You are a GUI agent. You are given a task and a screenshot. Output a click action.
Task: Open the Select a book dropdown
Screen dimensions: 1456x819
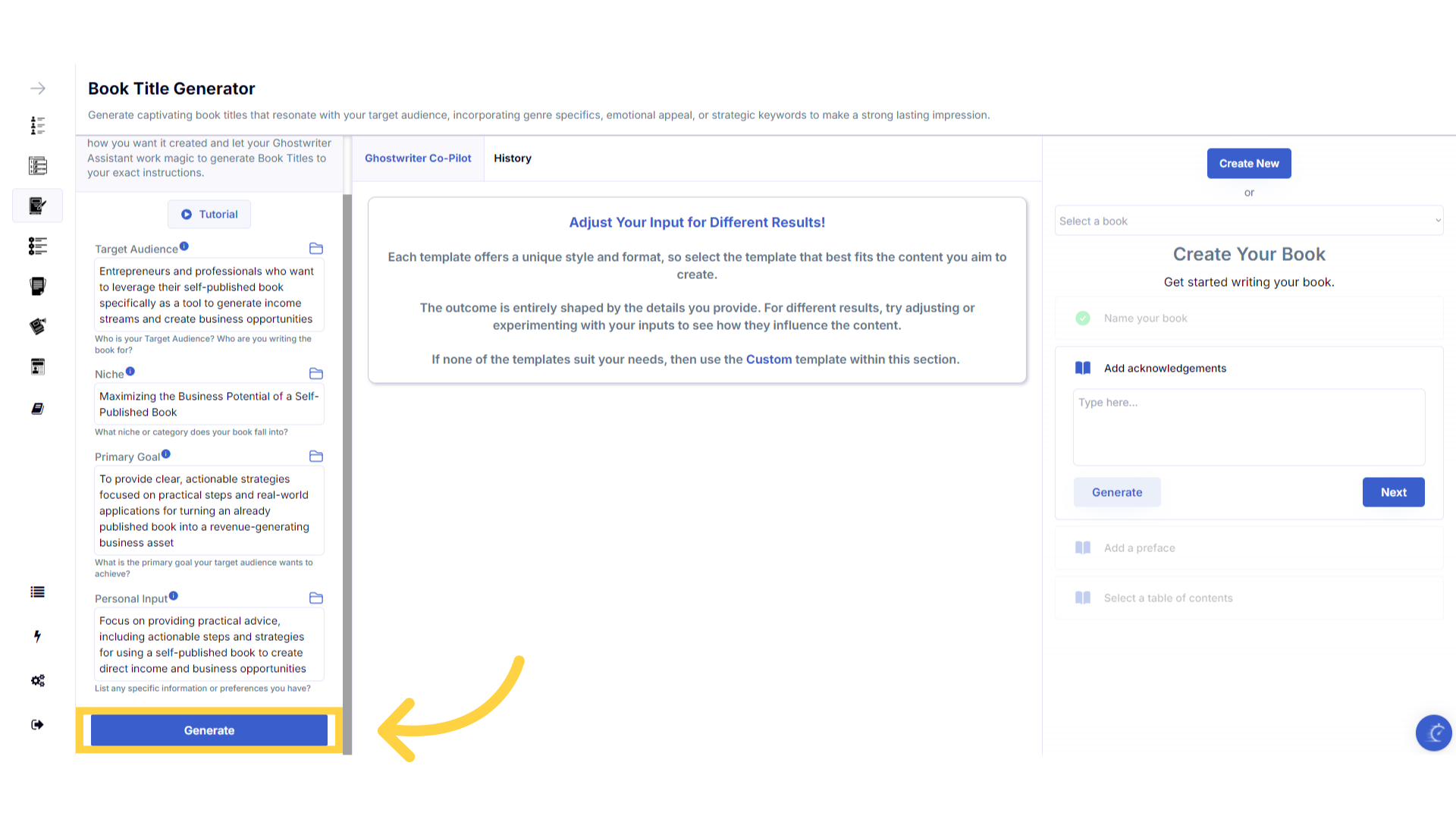(x=1249, y=221)
